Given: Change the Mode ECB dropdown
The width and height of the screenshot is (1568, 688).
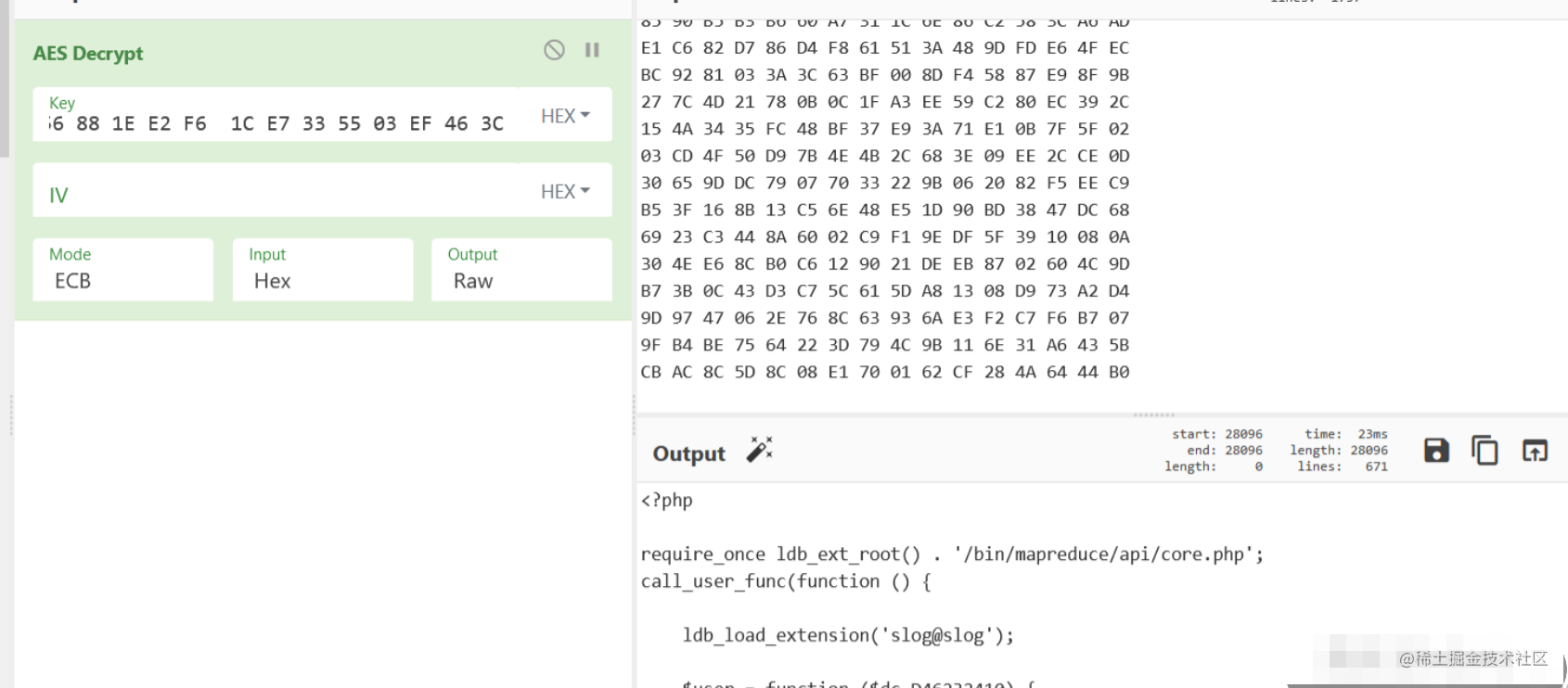Looking at the screenshot, I should pyautogui.click(x=123, y=270).
